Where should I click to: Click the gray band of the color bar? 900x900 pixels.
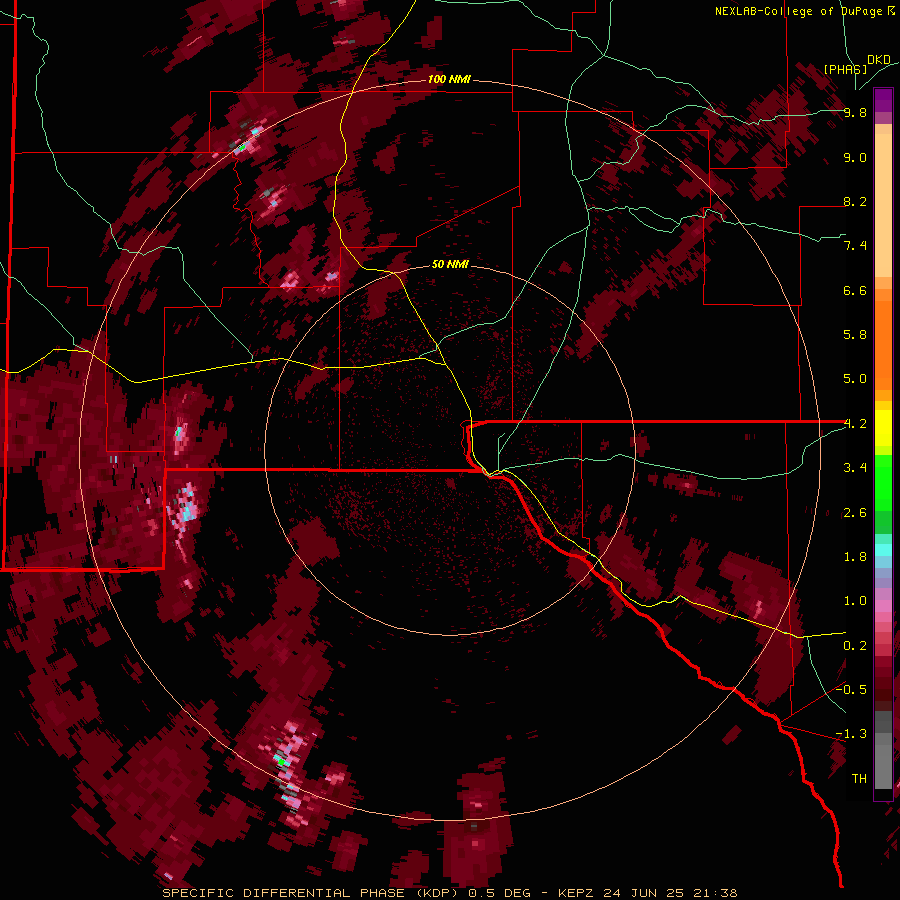tap(883, 752)
